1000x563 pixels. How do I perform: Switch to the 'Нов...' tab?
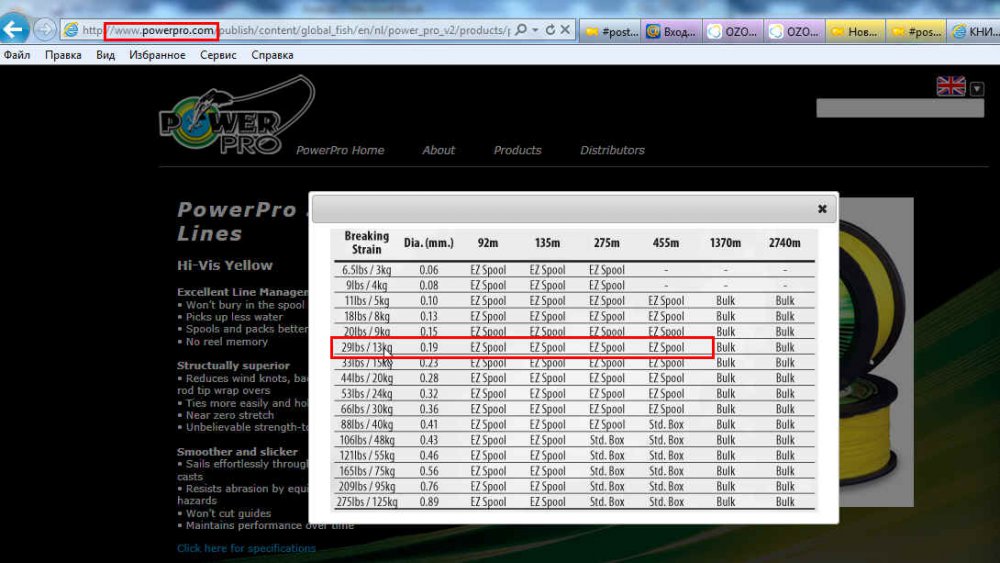tap(855, 31)
